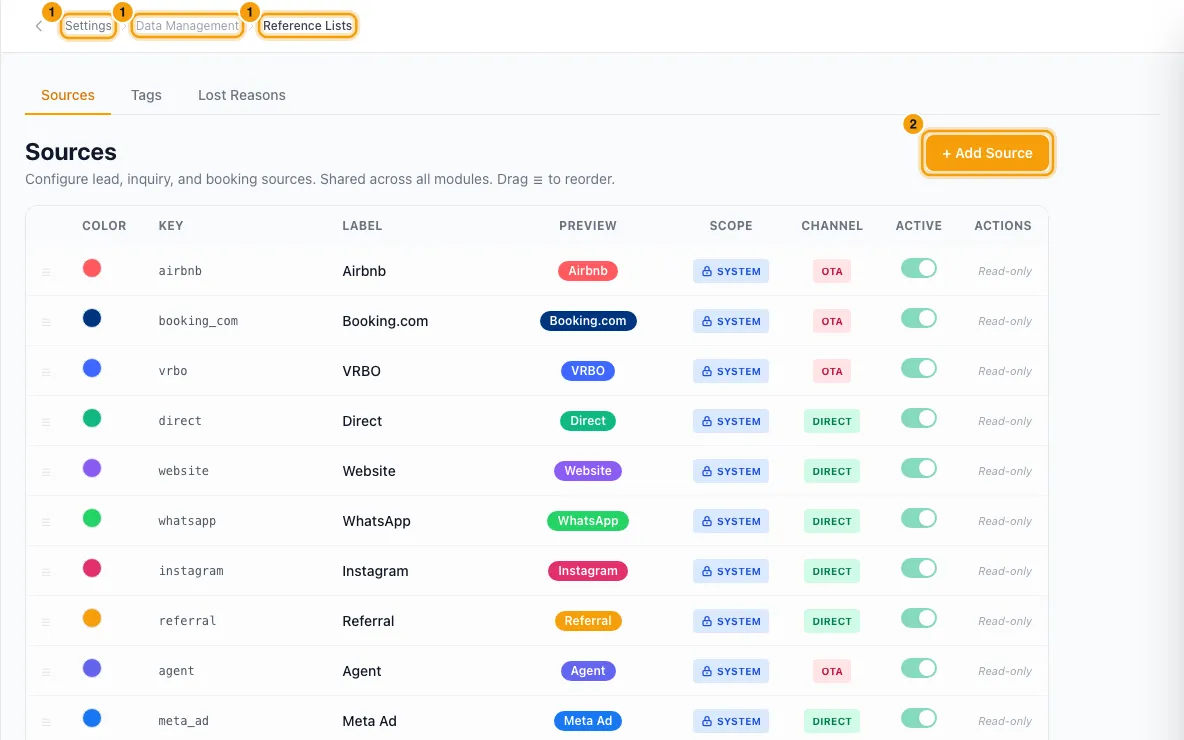Switch to the Tags tab
This screenshot has width=1184, height=740.
point(146,95)
